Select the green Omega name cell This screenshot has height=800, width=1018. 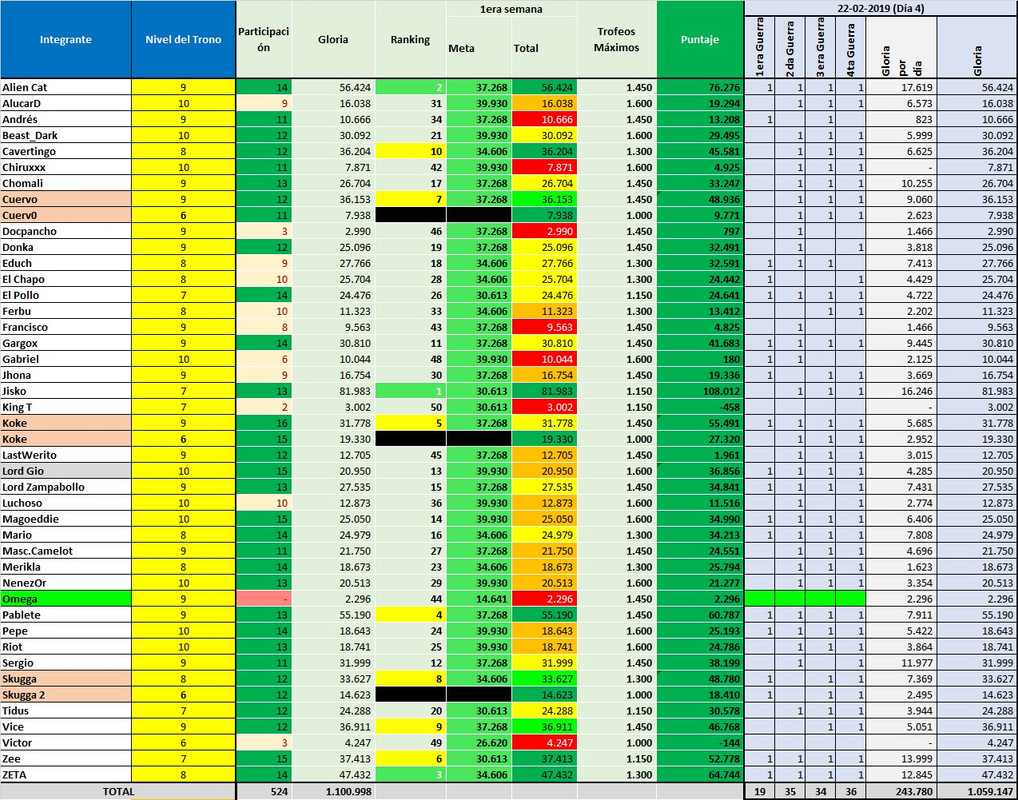[x=66, y=599]
